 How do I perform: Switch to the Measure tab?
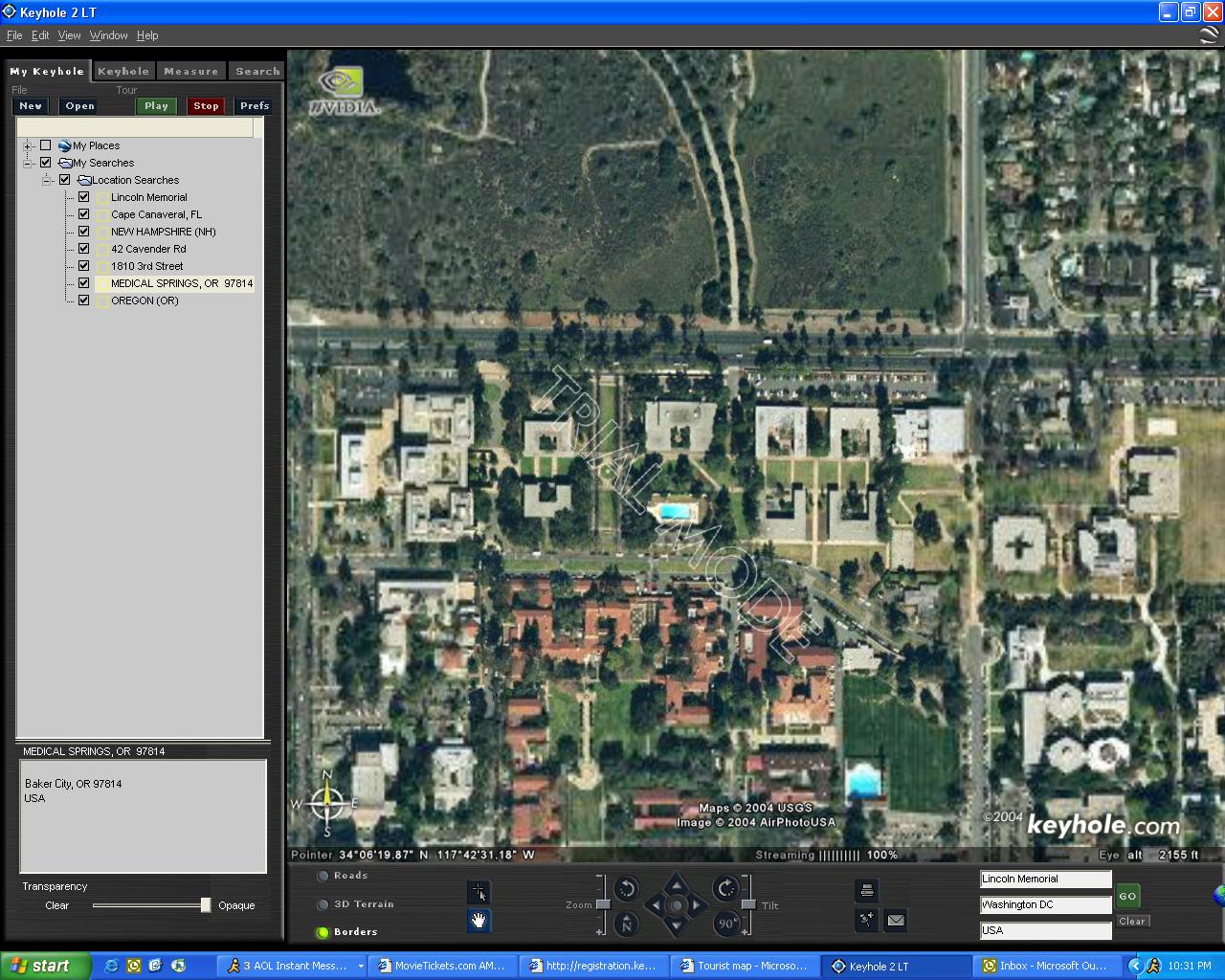pos(191,71)
